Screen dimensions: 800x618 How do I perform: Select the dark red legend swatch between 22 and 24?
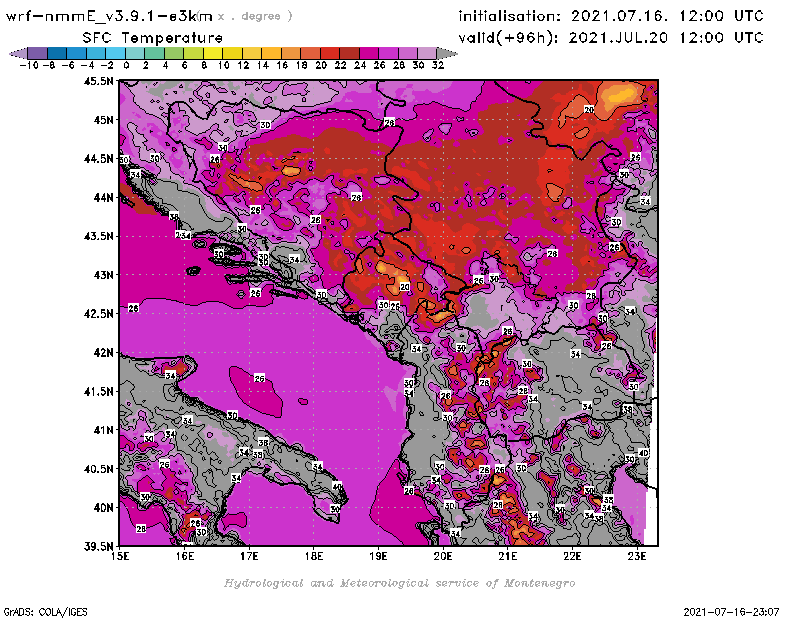[349, 53]
